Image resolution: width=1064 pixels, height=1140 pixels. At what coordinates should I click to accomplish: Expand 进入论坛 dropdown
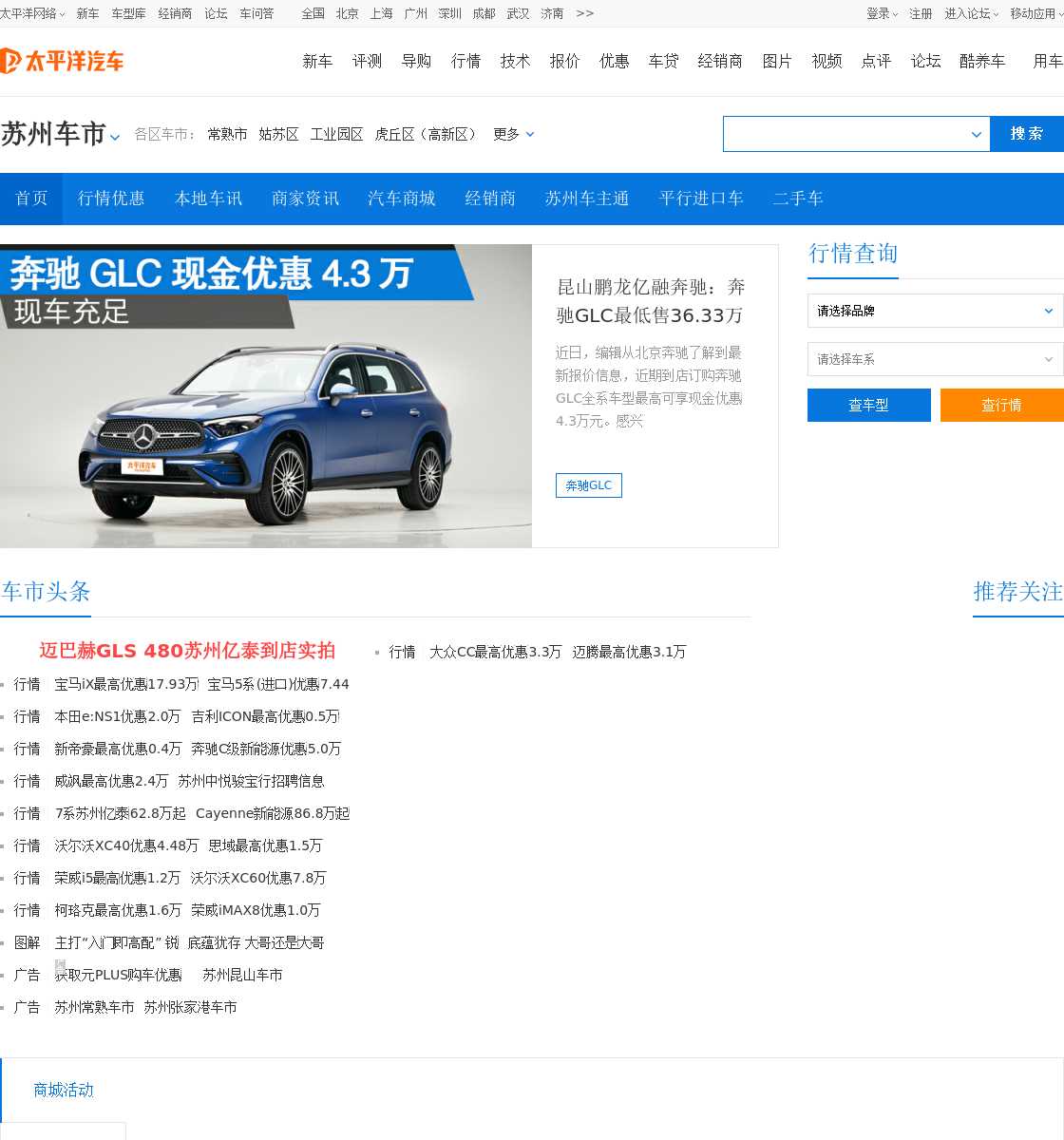(971, 13)
